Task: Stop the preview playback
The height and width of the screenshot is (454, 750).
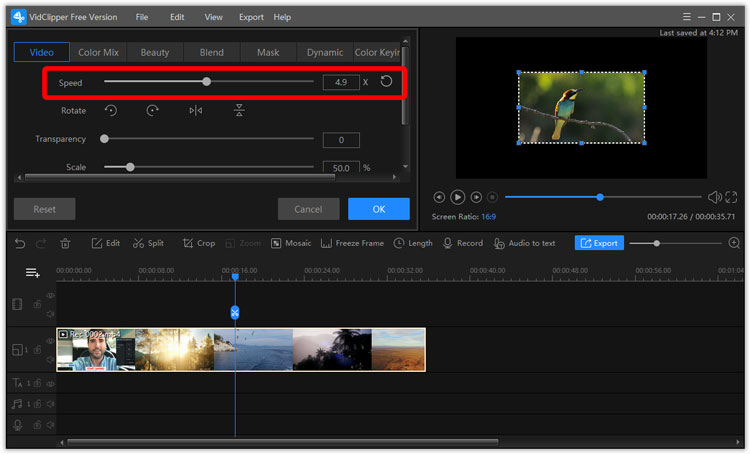Action: coord(492,197)
